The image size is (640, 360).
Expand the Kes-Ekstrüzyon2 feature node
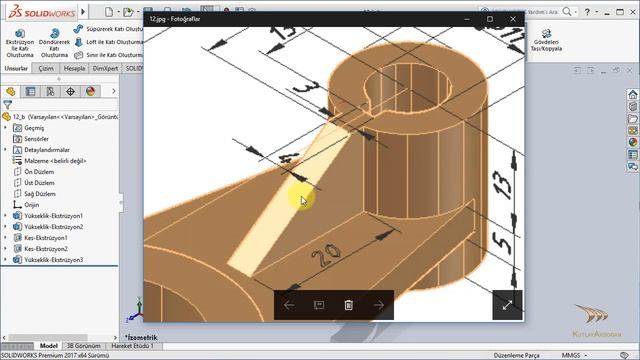click(5, 249)
